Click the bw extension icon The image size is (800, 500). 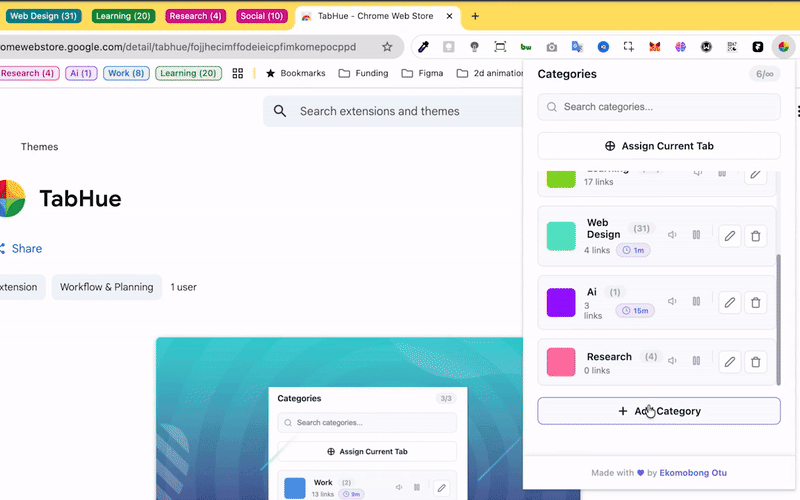pyautogui.click(x=526, y=47)
